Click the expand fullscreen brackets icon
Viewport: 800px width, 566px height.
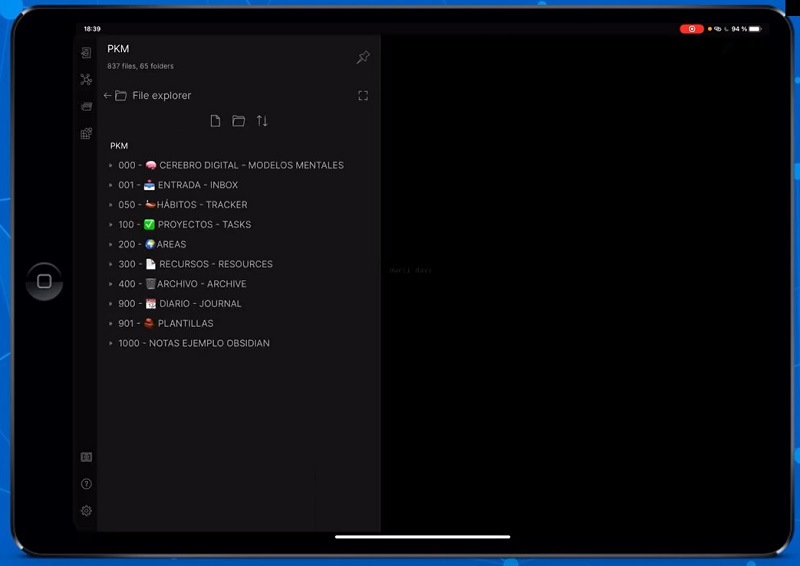click(363, 95)
